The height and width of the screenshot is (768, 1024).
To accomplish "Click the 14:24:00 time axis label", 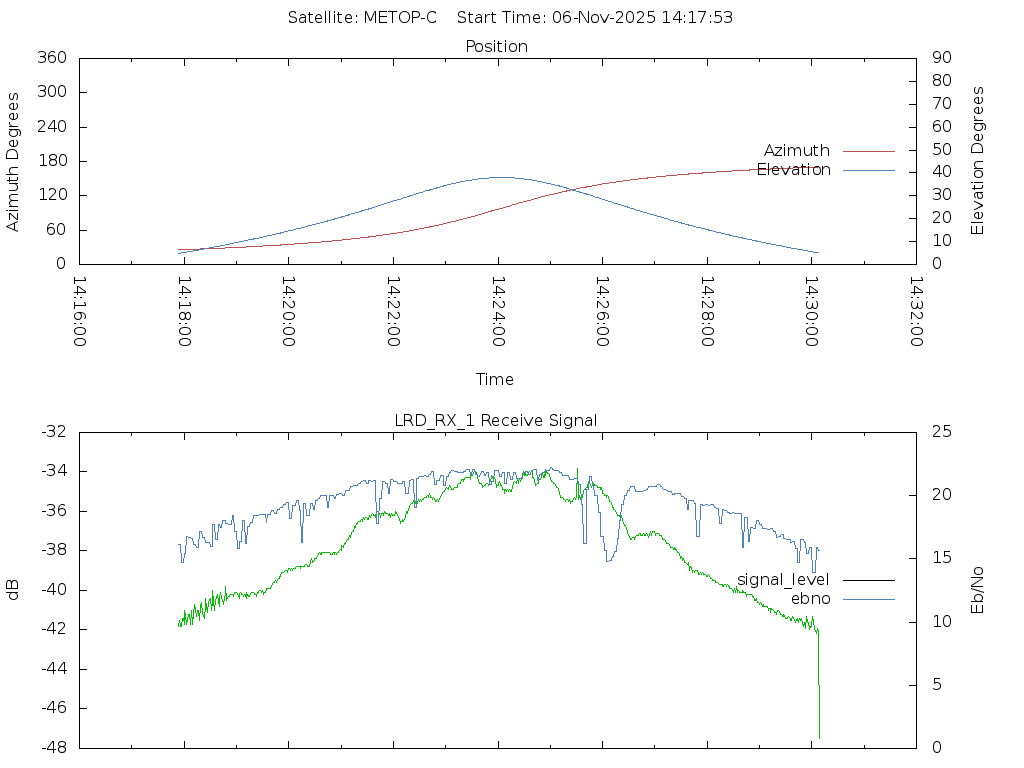I will pyautogui.click(x=497, y=312).
